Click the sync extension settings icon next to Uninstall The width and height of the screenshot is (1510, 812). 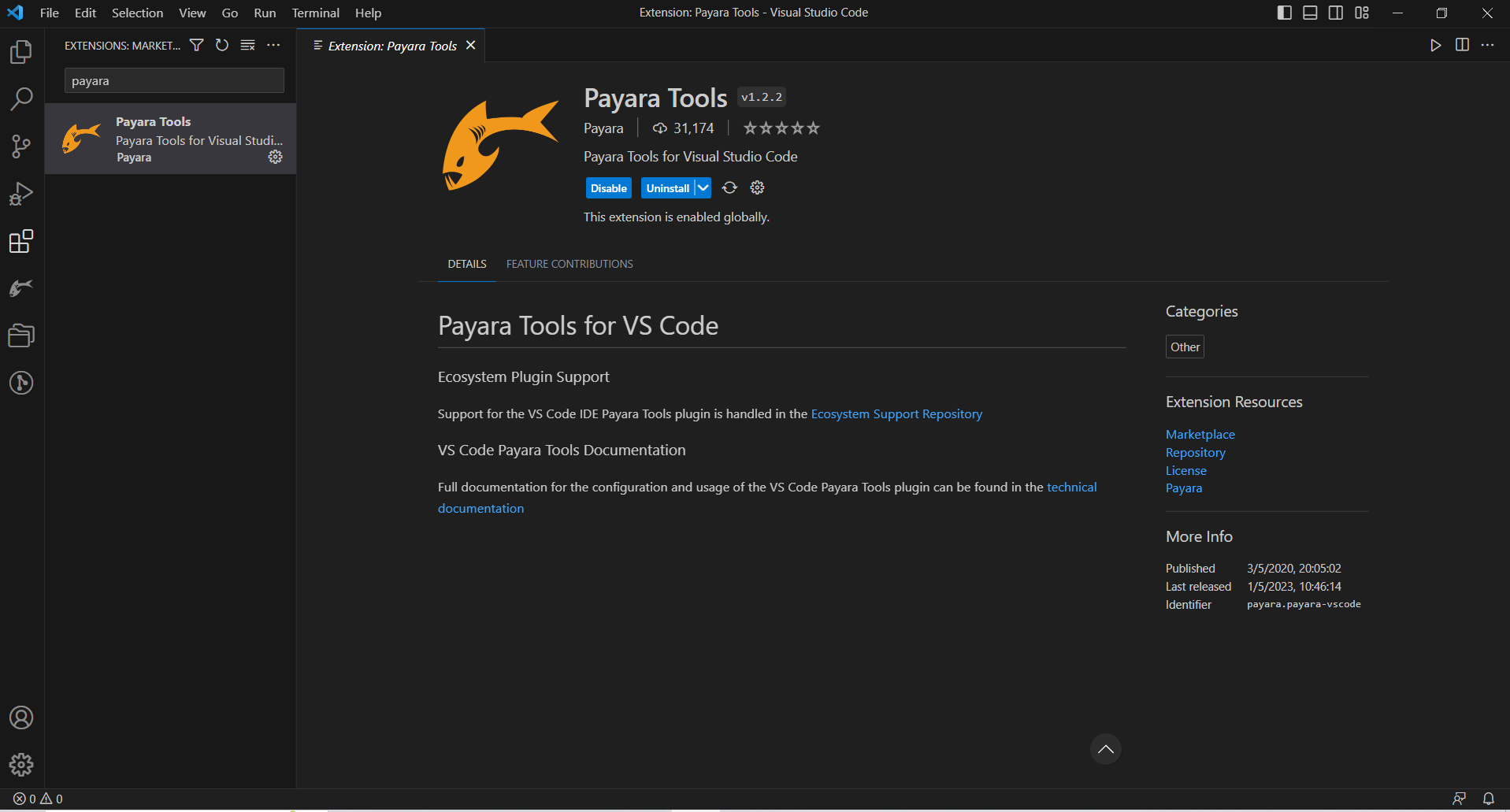pyautogui.click(x=729, y=187)
